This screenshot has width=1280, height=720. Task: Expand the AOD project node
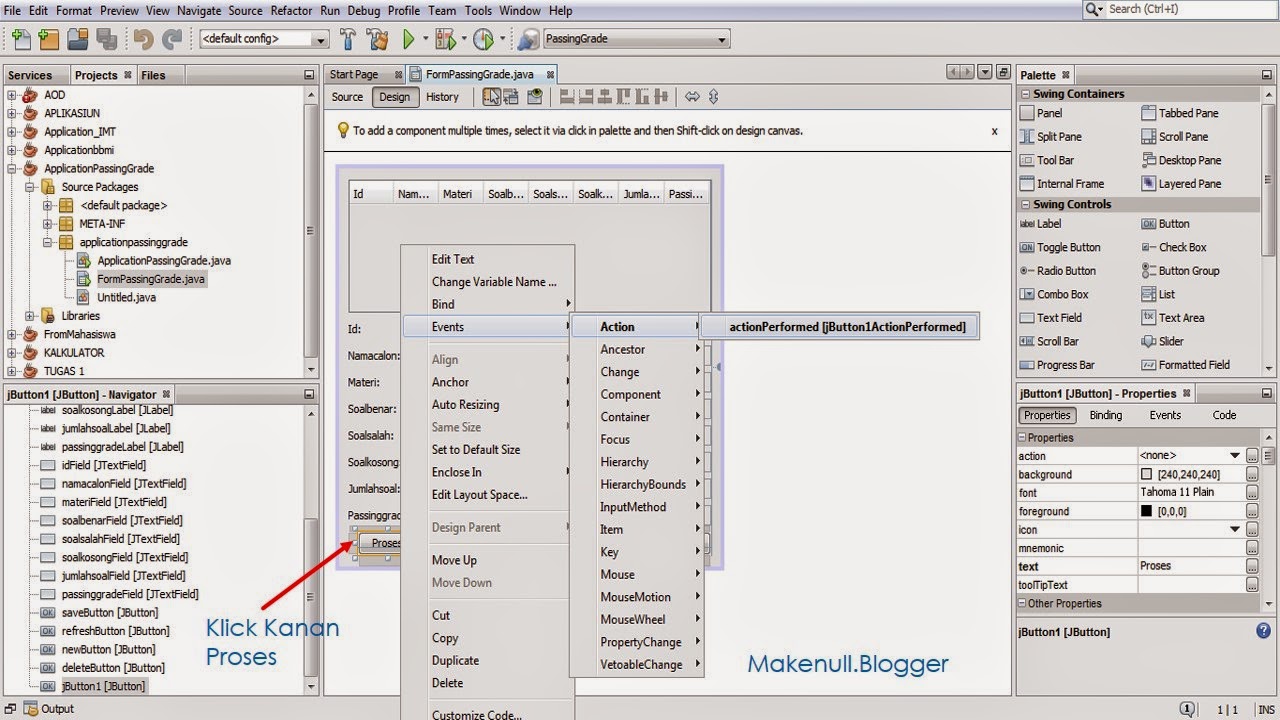[x=12, y=95]
